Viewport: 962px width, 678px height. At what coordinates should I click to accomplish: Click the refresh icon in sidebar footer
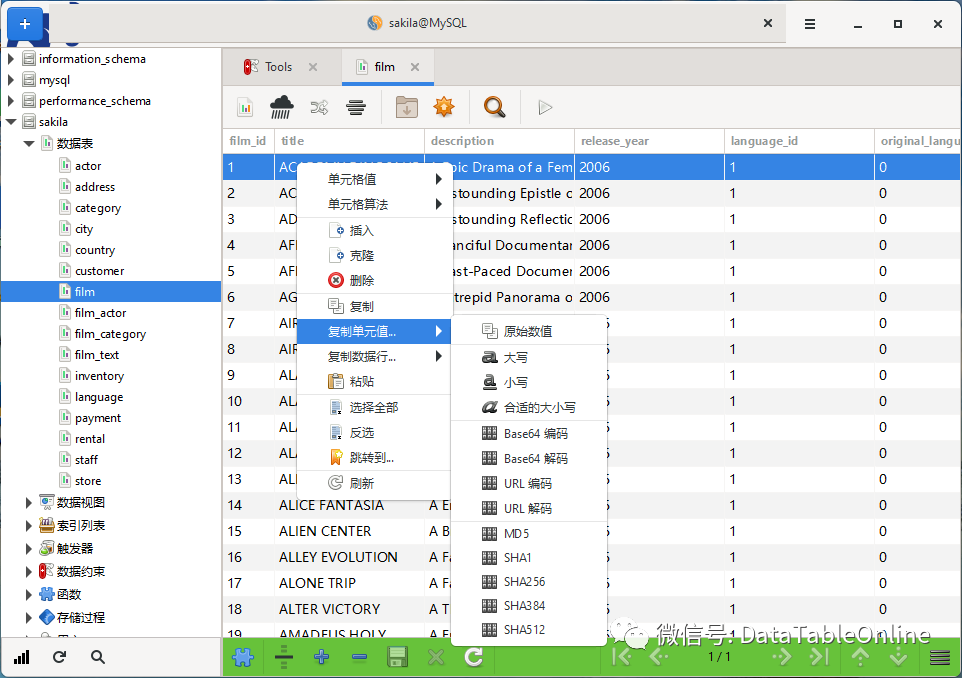60,657
